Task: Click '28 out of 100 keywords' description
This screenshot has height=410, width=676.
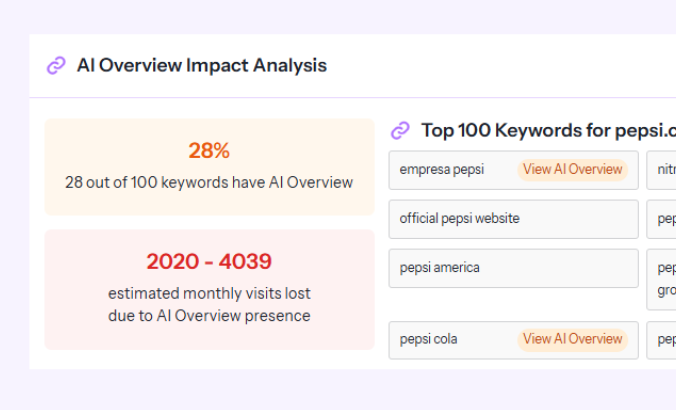Action: [x=209, y=182]
